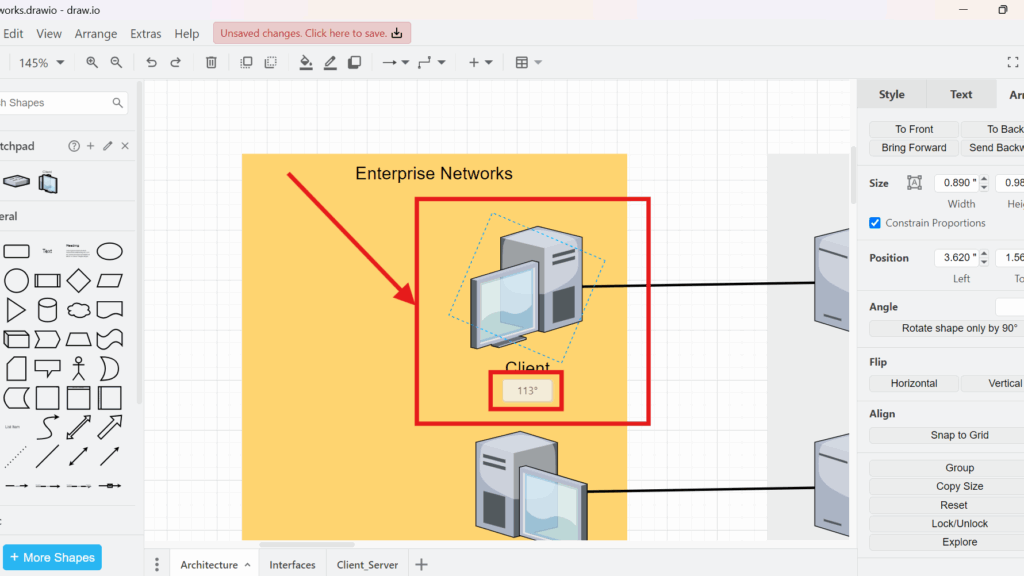This screenshot has width=1024, height=576.
Task: Click the To Front toolbar icon
Action: point(246,62)
